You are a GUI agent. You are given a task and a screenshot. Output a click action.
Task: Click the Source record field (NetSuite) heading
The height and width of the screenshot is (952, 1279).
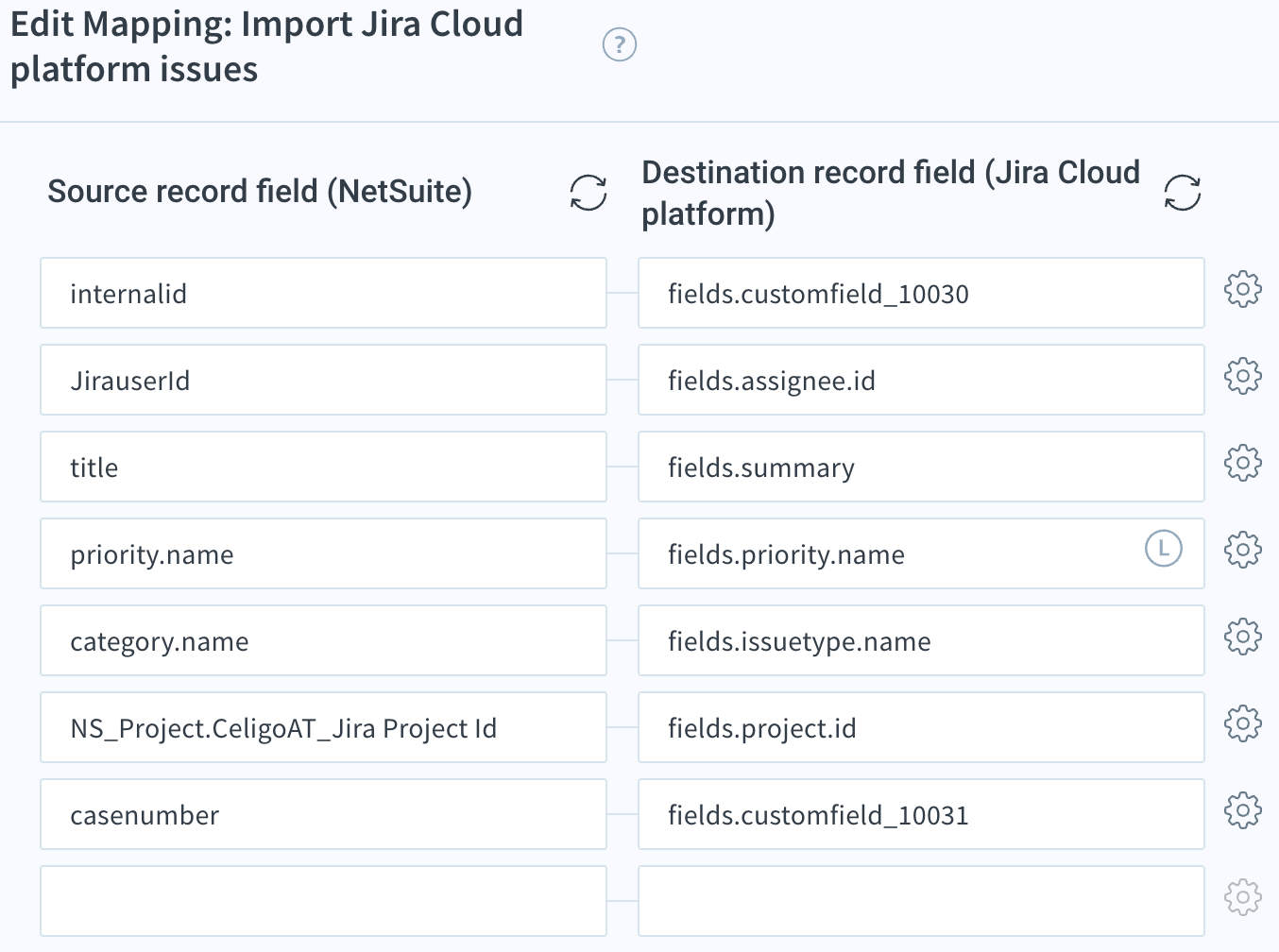coord(260,192)
